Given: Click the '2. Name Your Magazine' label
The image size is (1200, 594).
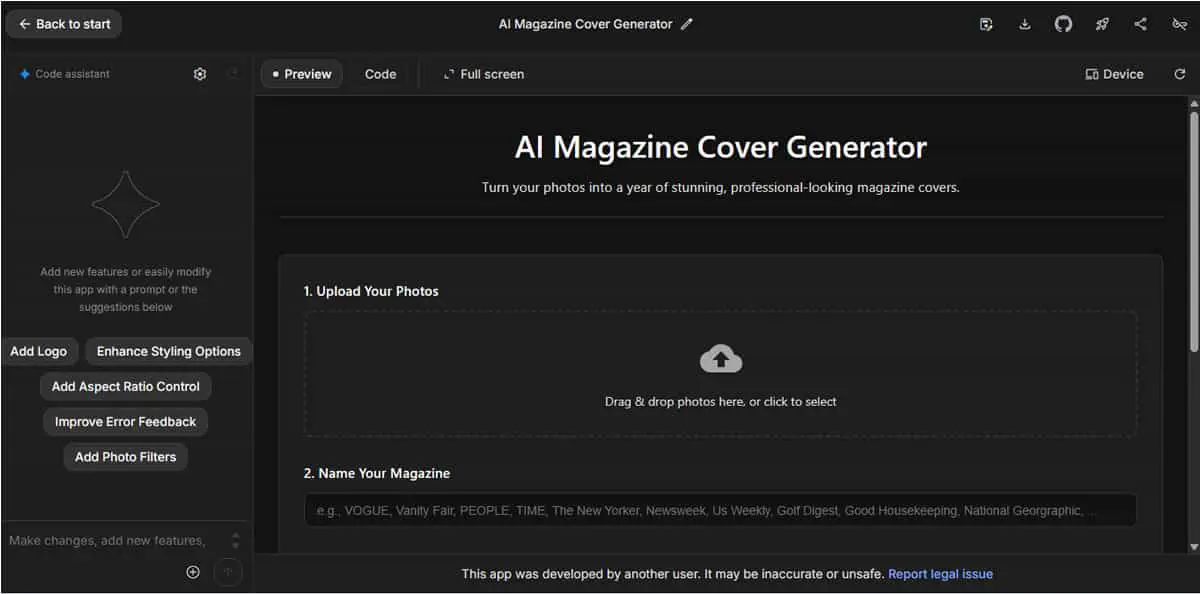Looking at the screenshot, I should tap(377, 473).
